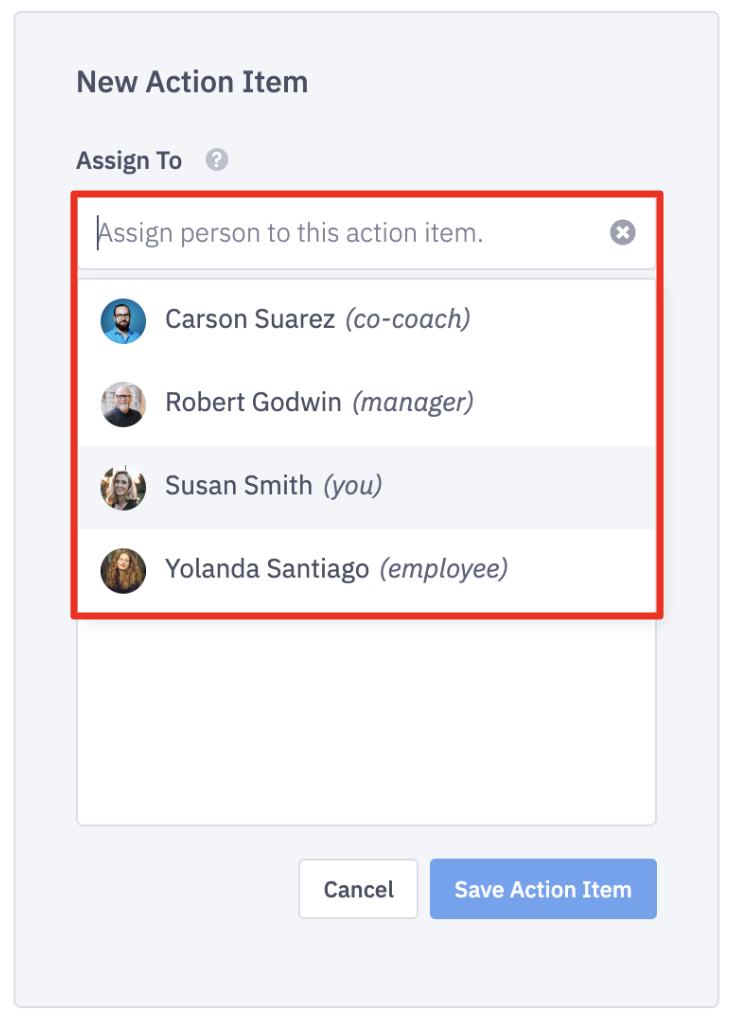Screen dimensions: 736x1026
Task: Click Yolanda Santiago's avatar photo
Action: coord(123,570)
